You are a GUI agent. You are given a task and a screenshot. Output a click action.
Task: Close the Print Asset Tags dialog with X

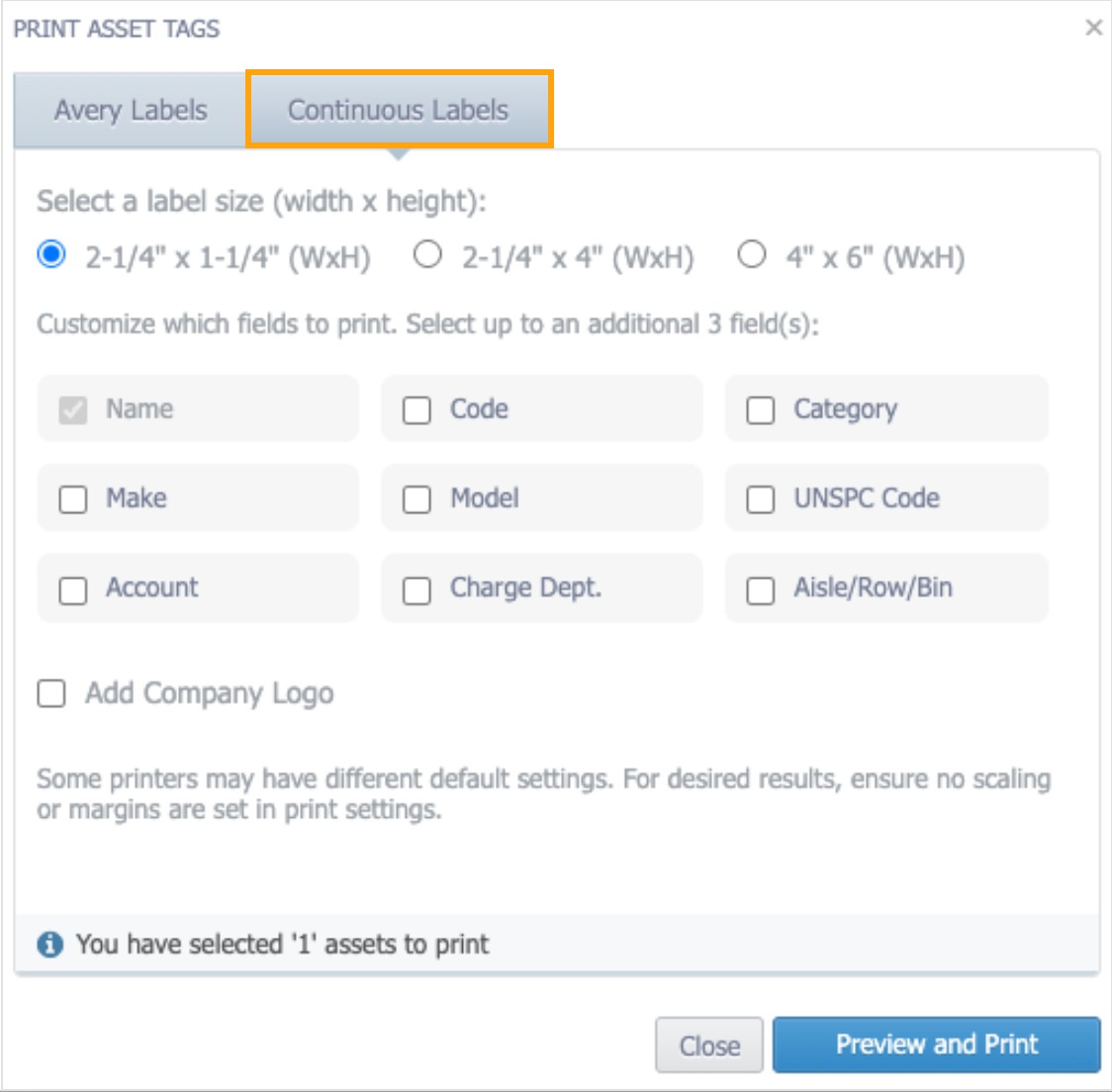pos(1093,28)
